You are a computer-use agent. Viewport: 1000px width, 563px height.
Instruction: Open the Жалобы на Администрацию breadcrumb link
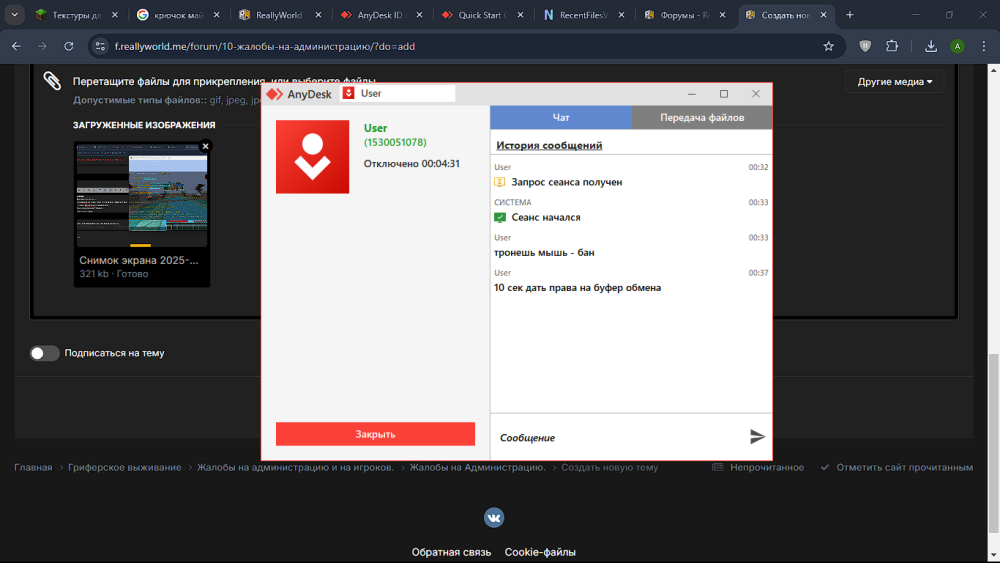(x=478, y=467)
